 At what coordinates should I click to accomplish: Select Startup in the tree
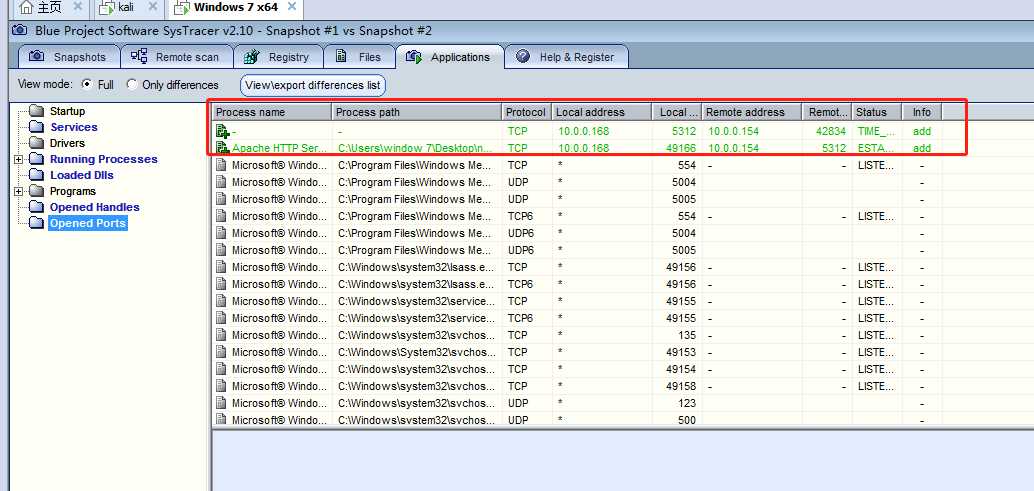(67, 111)
